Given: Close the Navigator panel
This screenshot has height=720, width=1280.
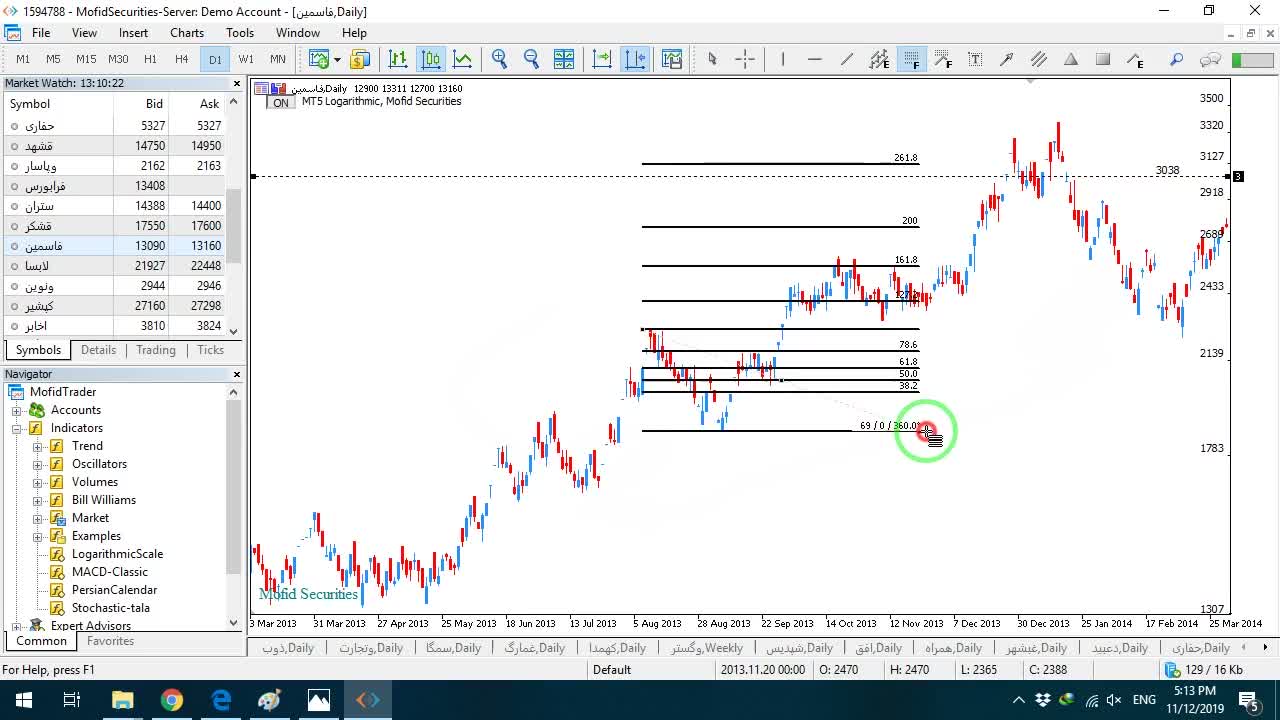Looking at the screenshot, I should pos(237,374).
